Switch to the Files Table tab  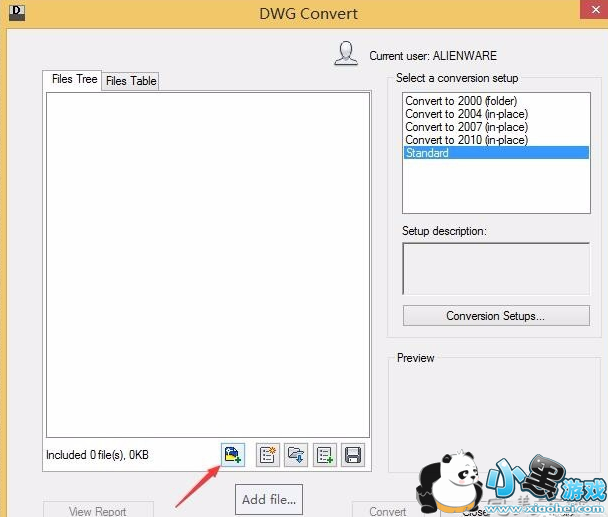coord(131,81)
